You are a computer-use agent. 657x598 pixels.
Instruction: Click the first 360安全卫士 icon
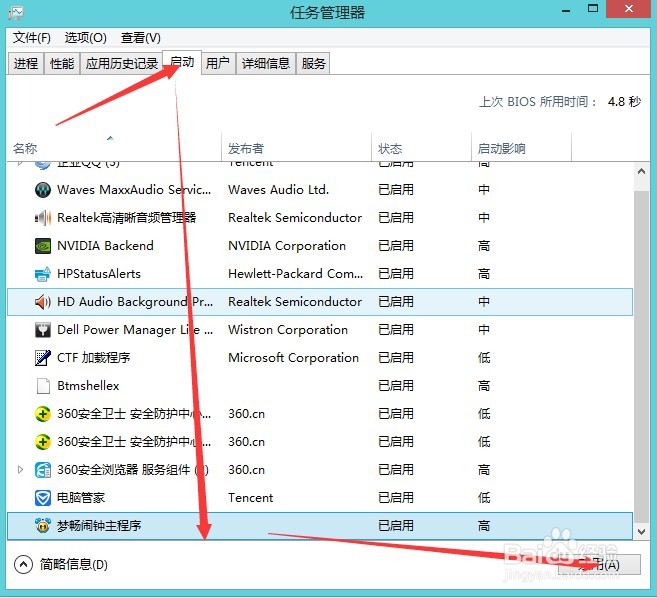(43, 414)
